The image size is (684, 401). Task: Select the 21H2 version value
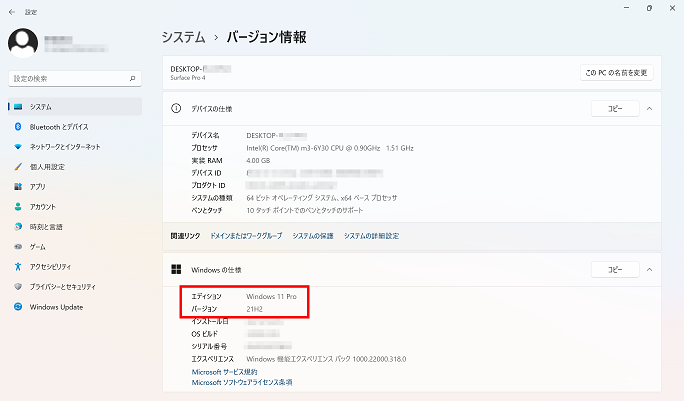pos(254,309)
